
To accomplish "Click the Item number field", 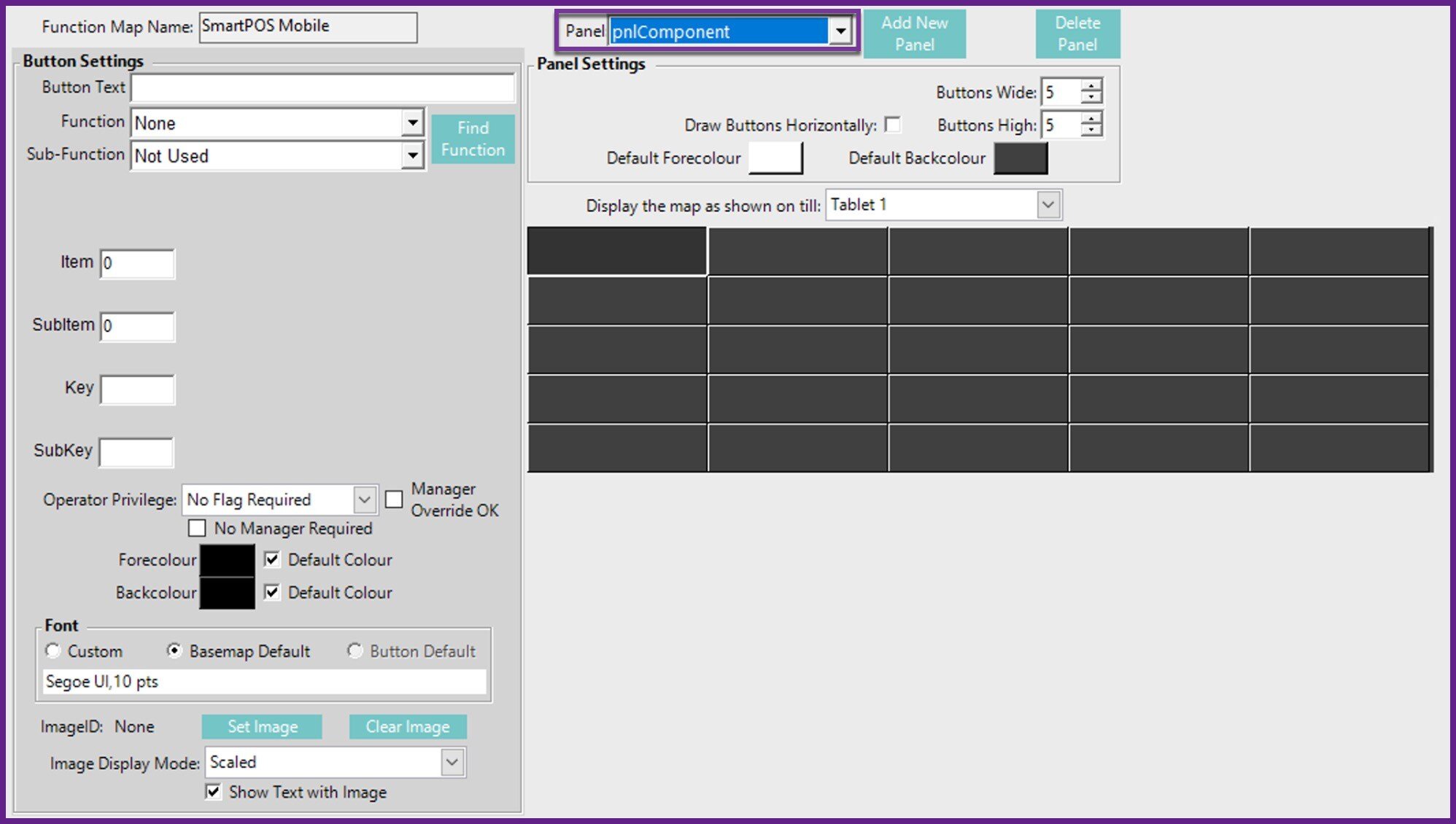I will point(137,263).
